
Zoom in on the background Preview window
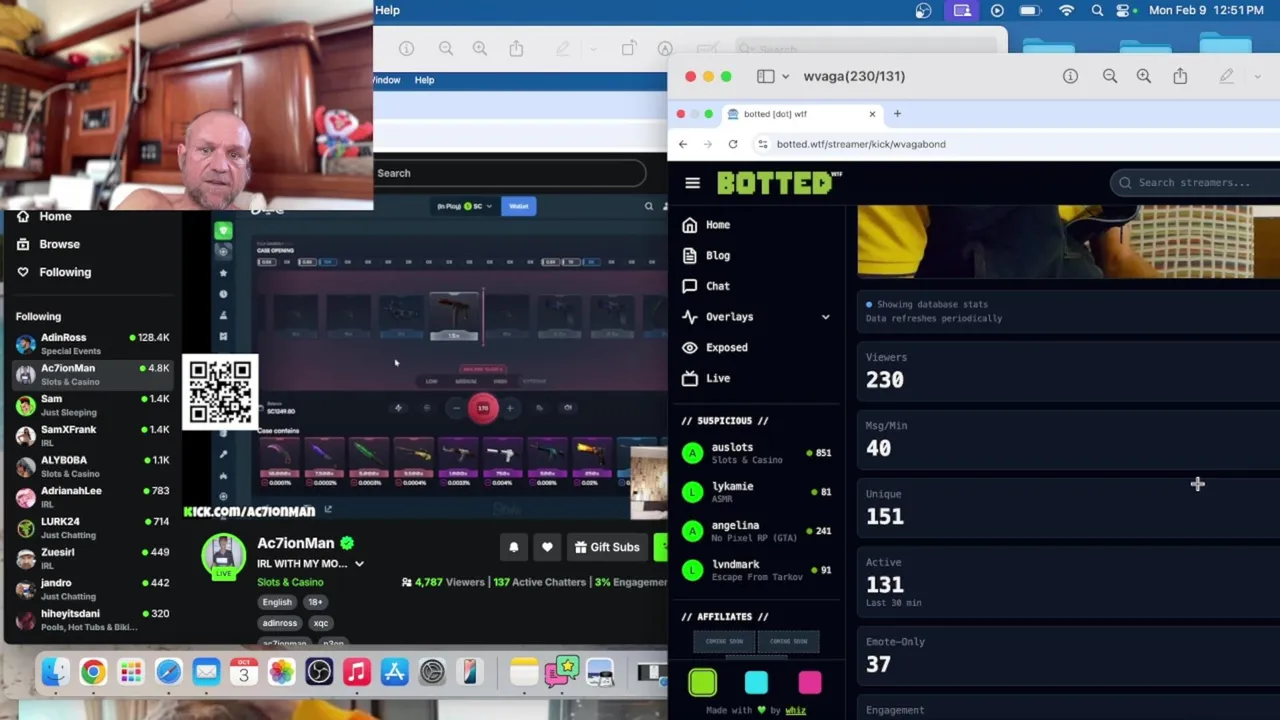pos(480,48)
